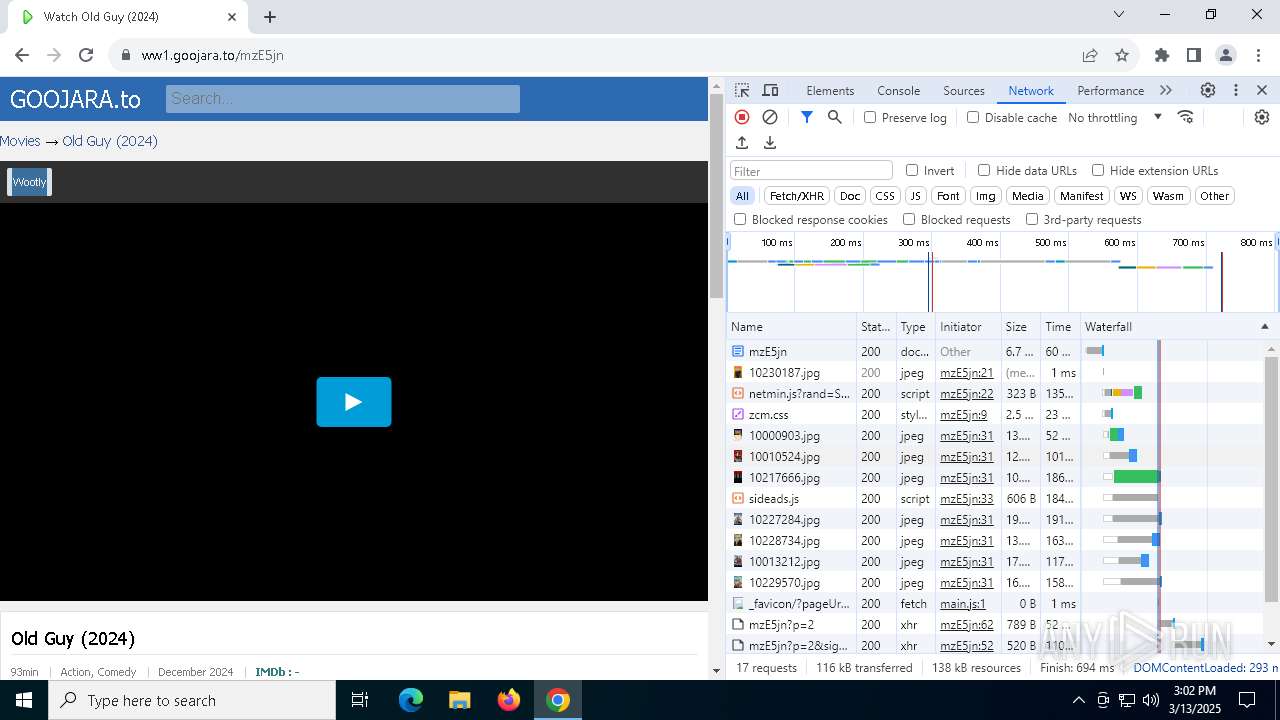This screenshot has width=1280, height=720.
Task: Filter requests by JS type
Action: click(915, 196)
